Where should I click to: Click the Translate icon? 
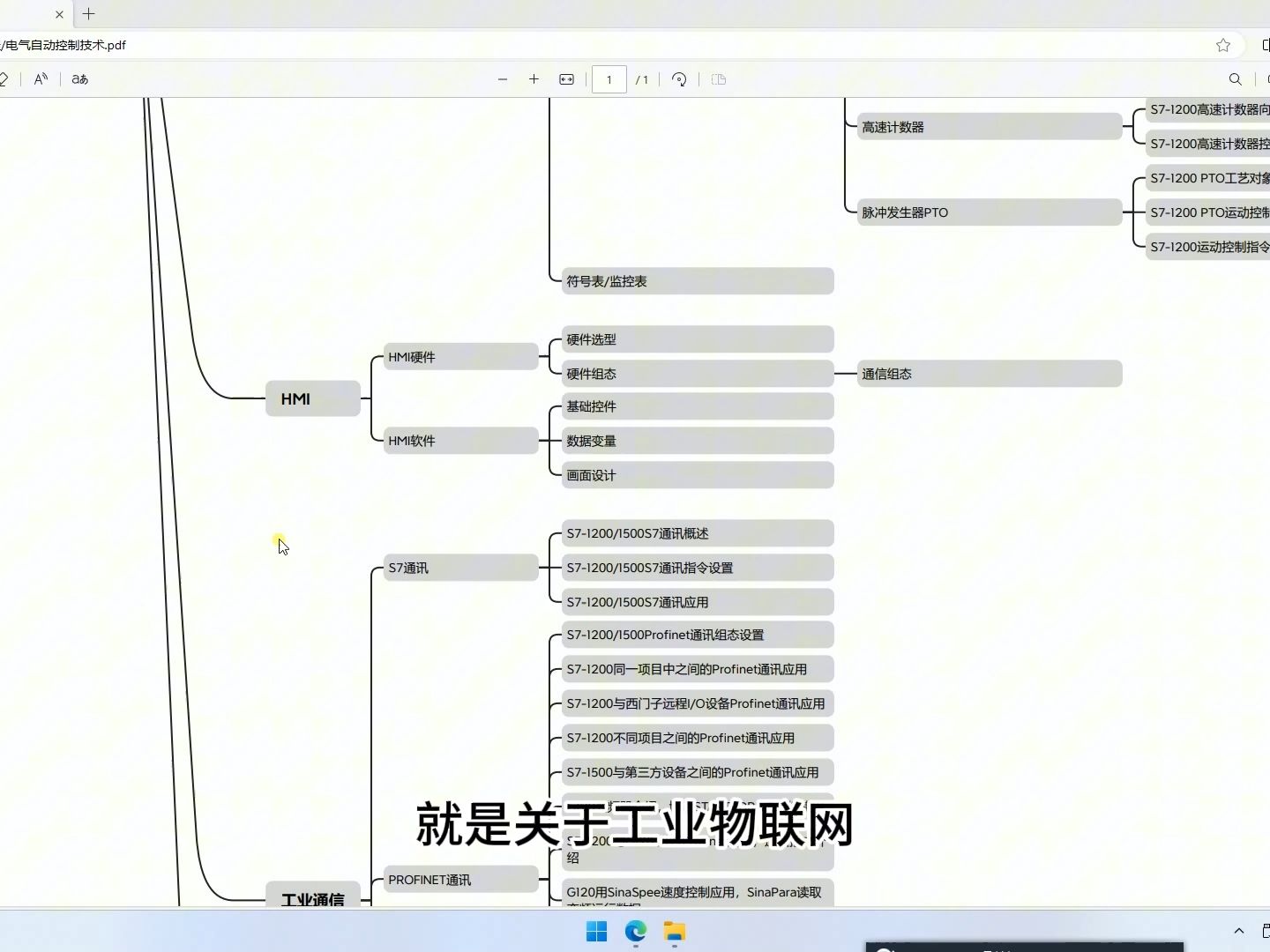click(80, 79)
